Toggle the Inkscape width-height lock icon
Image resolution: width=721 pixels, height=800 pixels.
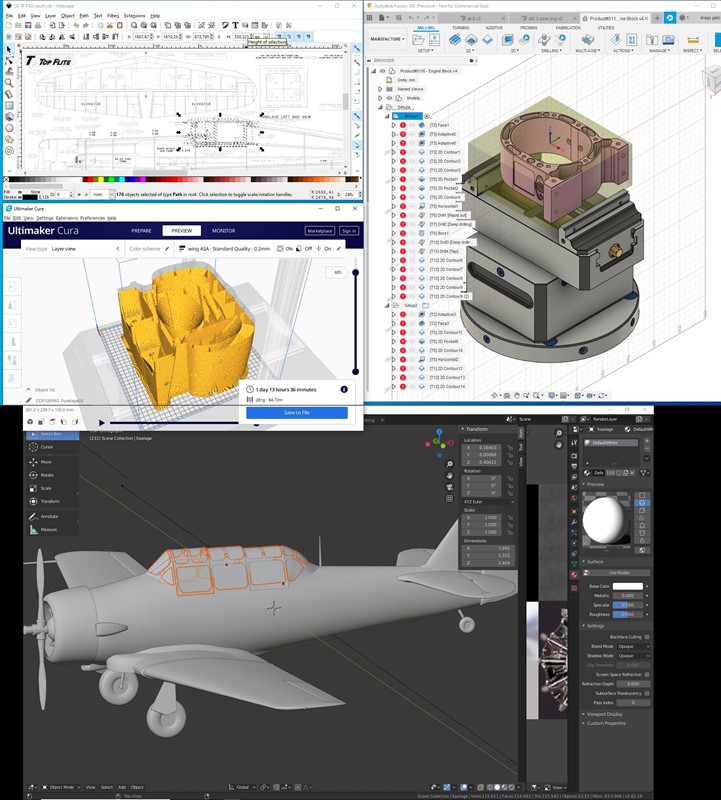coord(219,37)
